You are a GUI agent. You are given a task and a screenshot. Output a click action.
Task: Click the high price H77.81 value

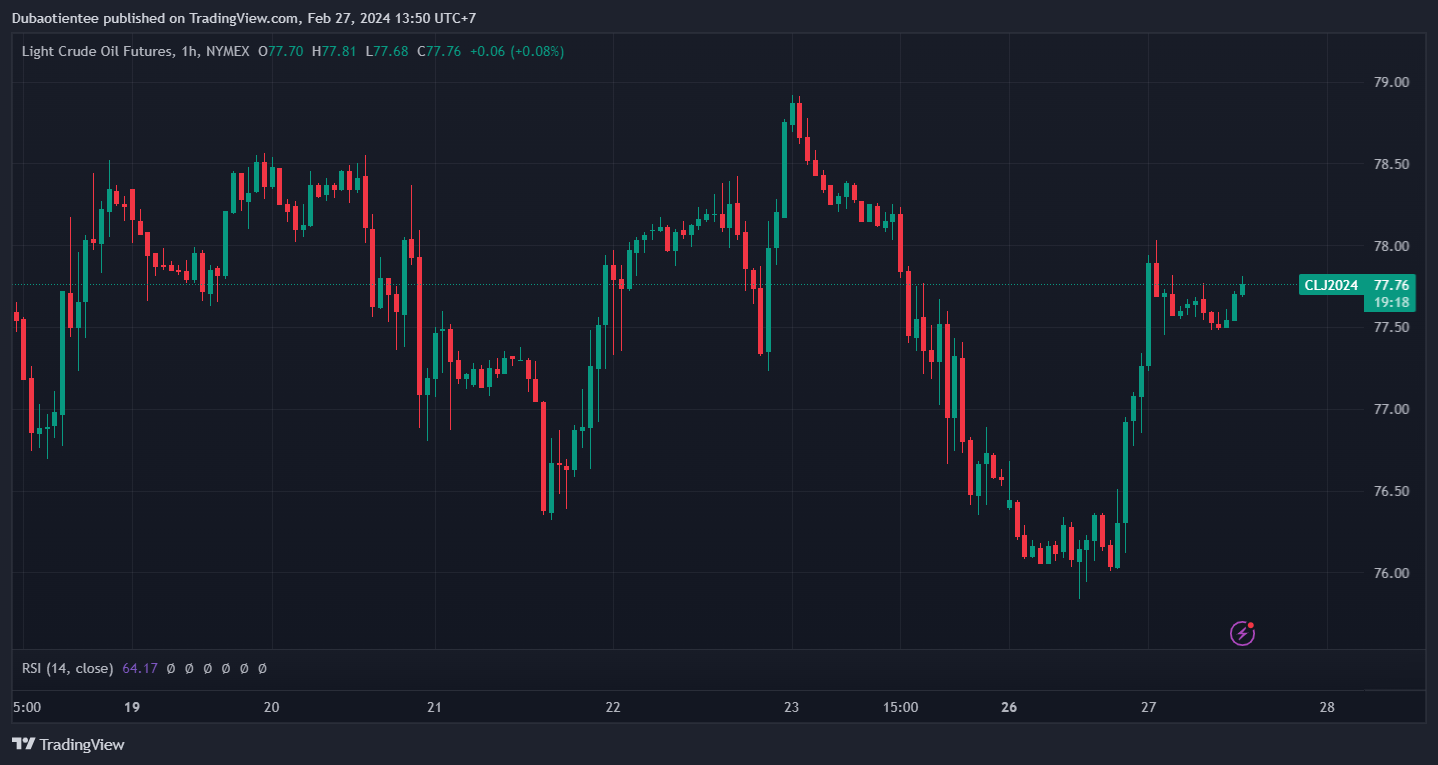point(336,51)
